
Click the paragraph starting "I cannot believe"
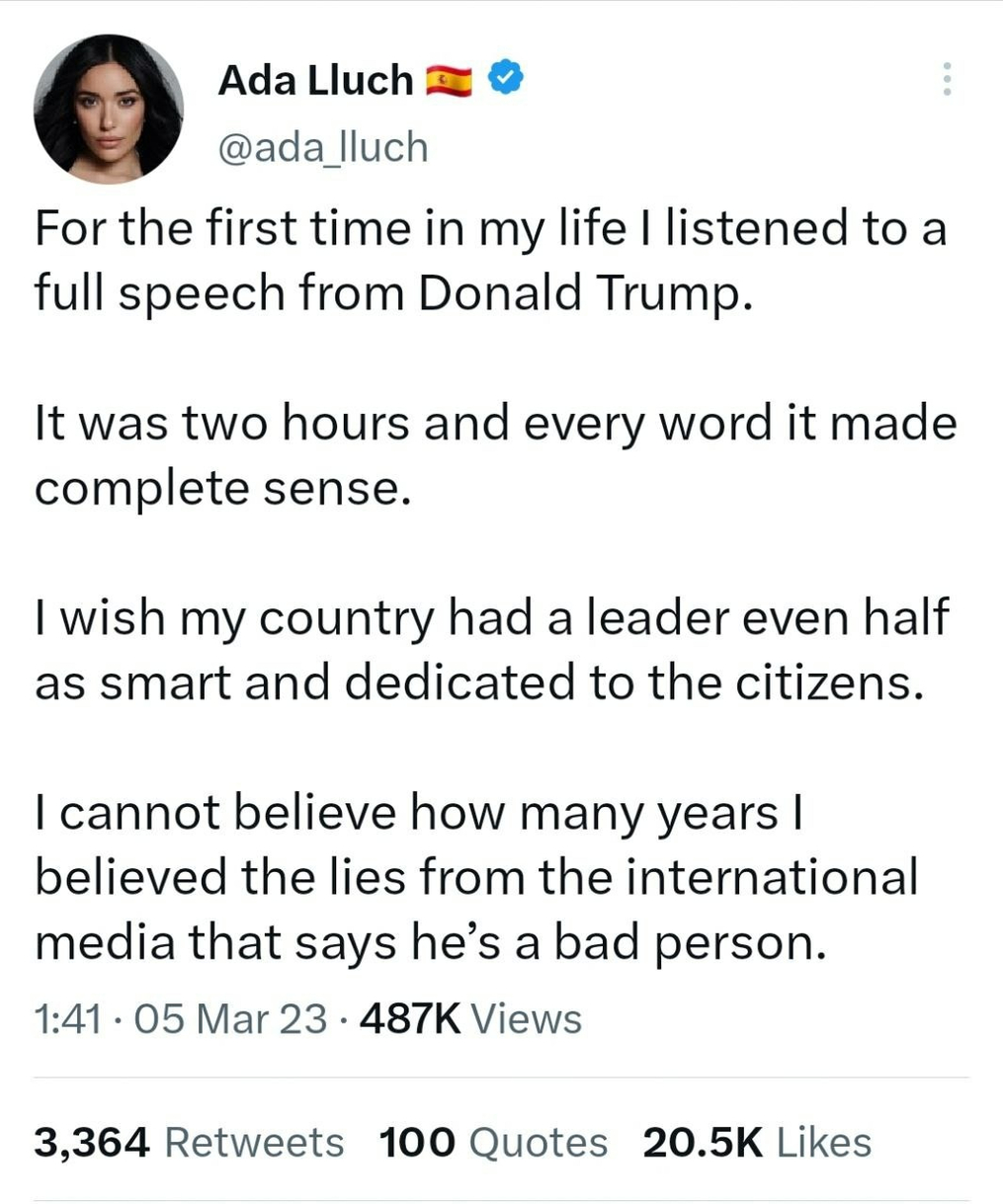(x=474, y=877)
